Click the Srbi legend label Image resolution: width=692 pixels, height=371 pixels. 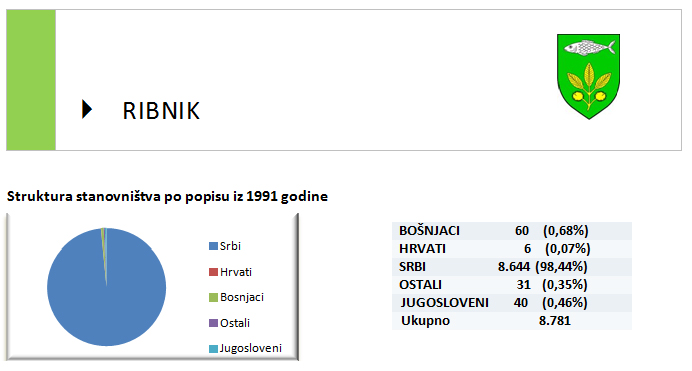(x=230, y=246)
